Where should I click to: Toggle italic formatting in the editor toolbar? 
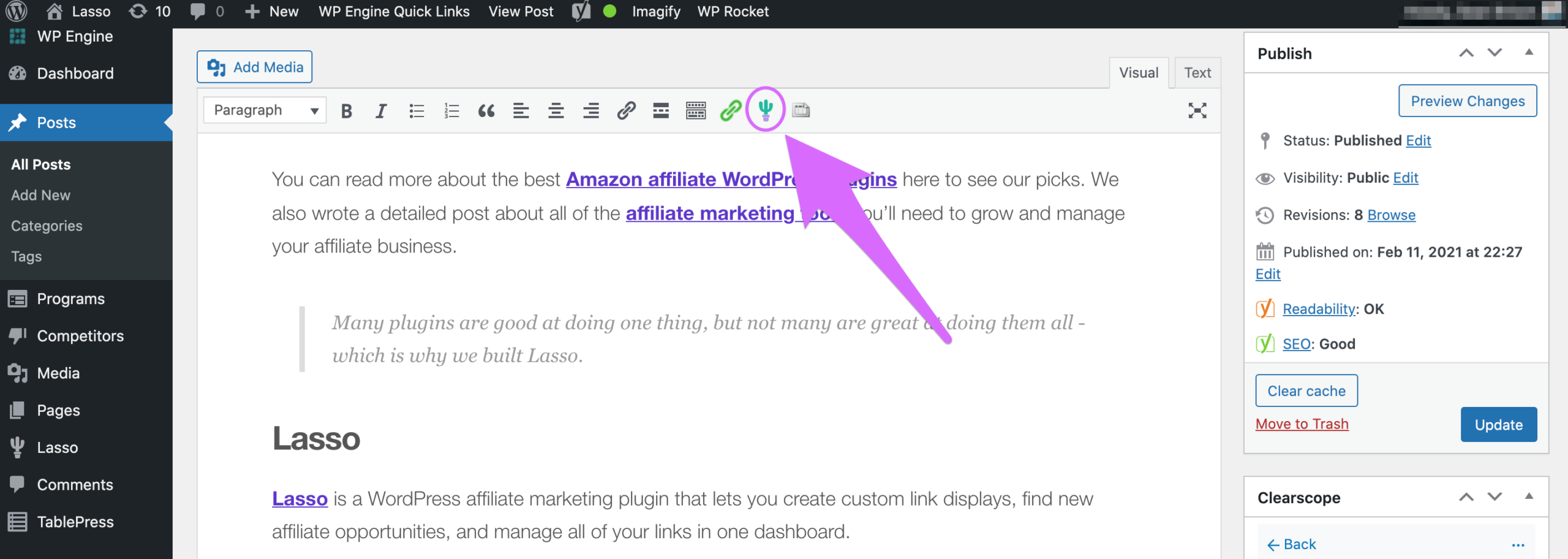point(381,111)
